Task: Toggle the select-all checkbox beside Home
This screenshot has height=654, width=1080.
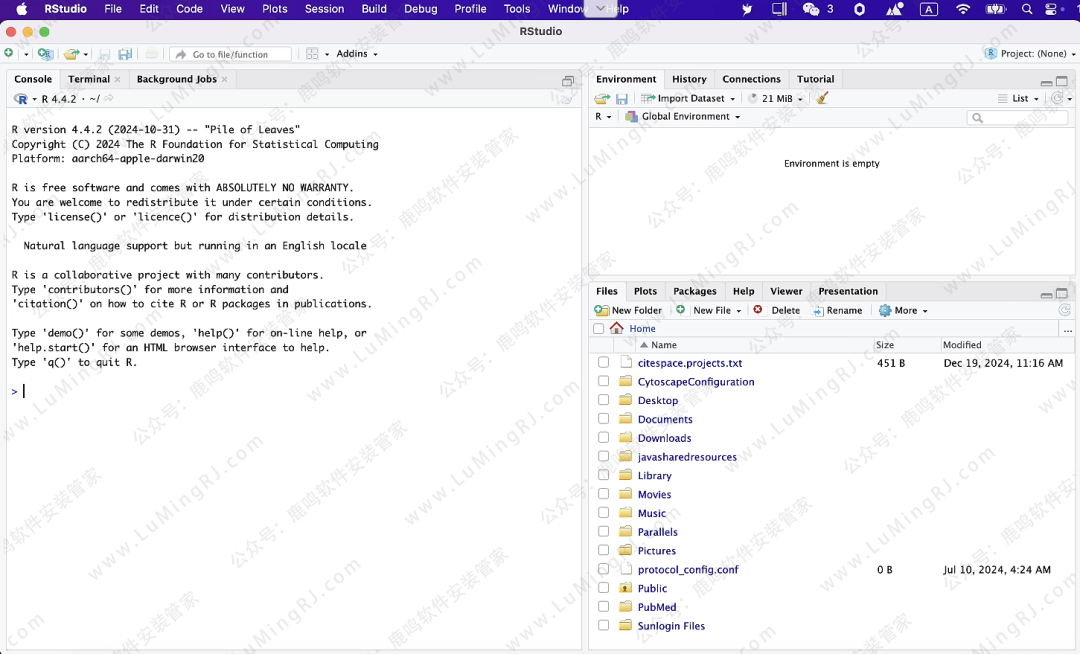Action: coord(598,328)
